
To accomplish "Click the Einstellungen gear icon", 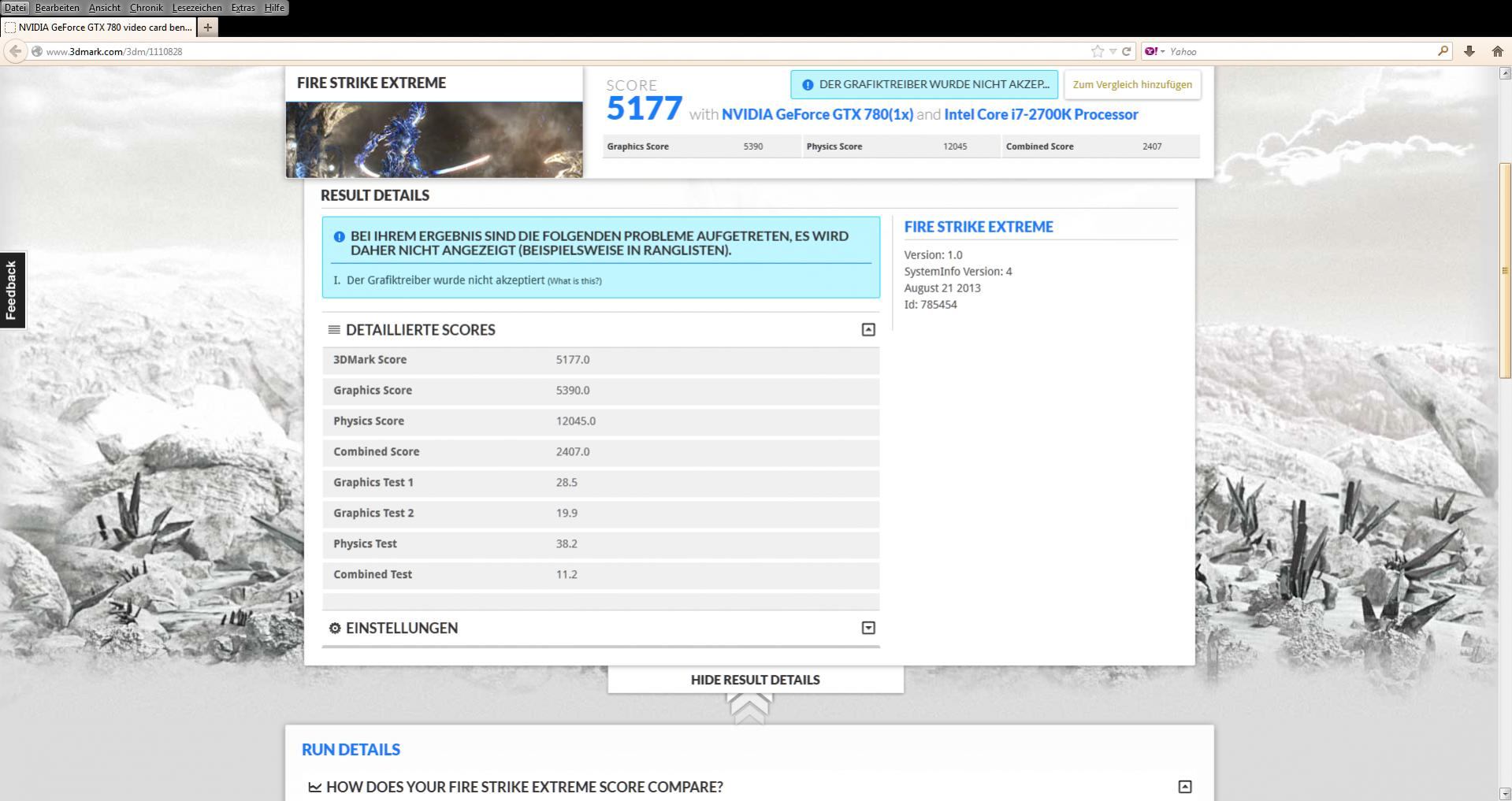I will (x=335, y=628).
